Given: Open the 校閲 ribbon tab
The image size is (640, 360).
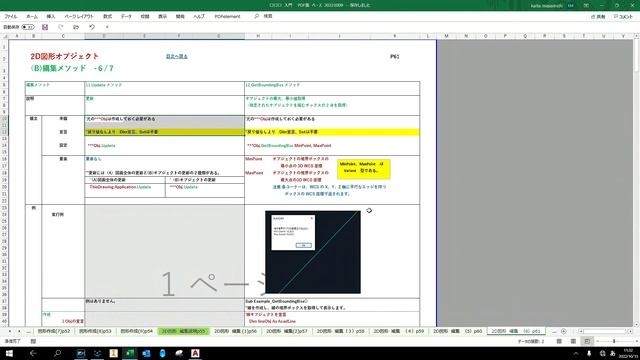Looking at the screenshot, I should click(145, 16).
